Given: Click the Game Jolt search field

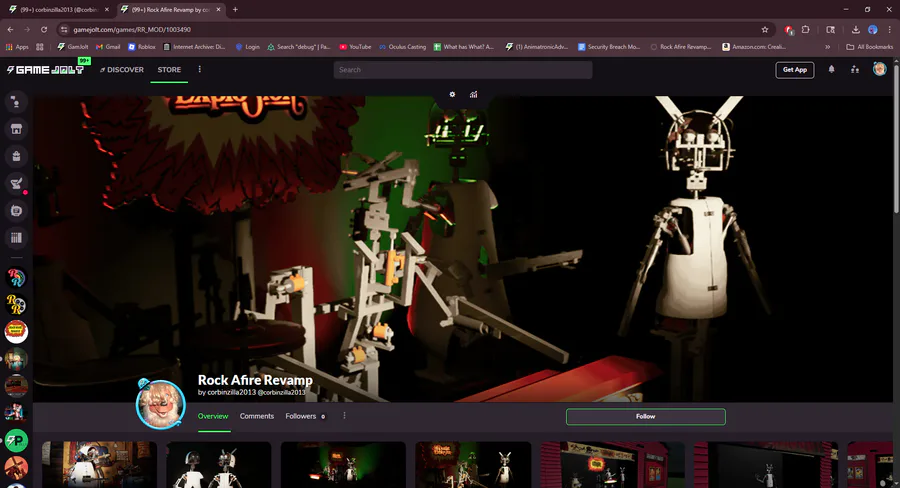Looking at the screenshot, I should click(x=463, y=70).
